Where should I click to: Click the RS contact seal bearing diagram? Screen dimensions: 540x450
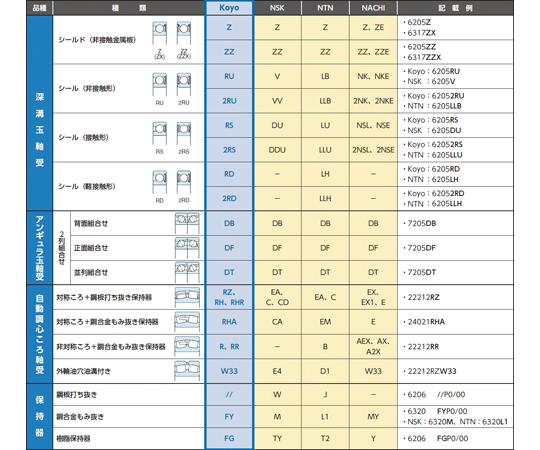click(159, 133)
